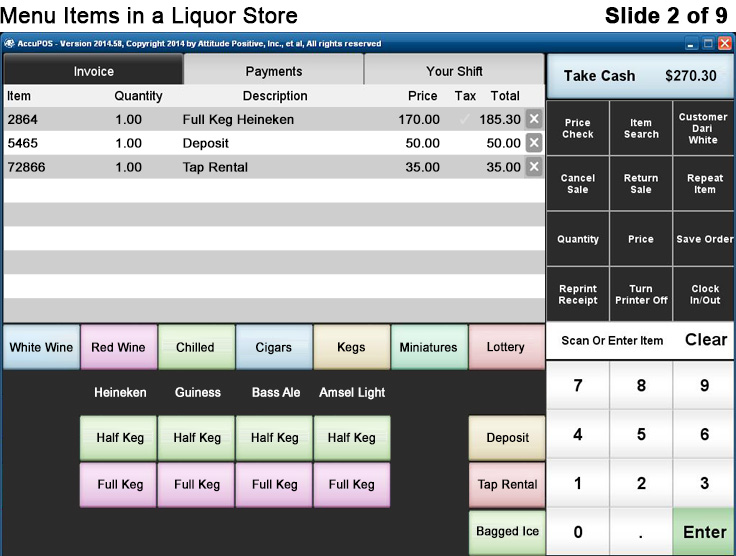The image size is (736, 556).
Task: Turn Printer Off
Action: click(x=641, y=295)
